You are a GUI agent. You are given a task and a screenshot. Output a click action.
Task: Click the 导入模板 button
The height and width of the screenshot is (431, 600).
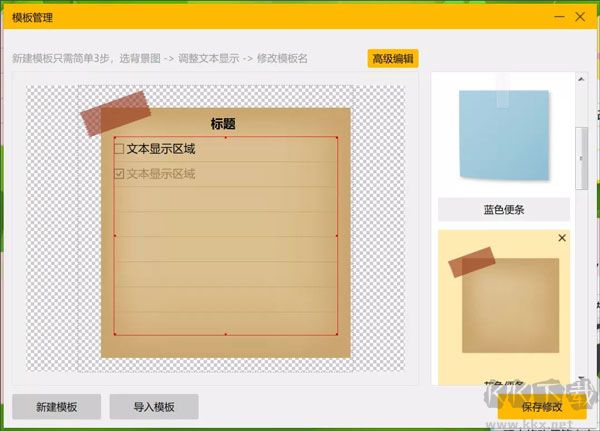154,407
